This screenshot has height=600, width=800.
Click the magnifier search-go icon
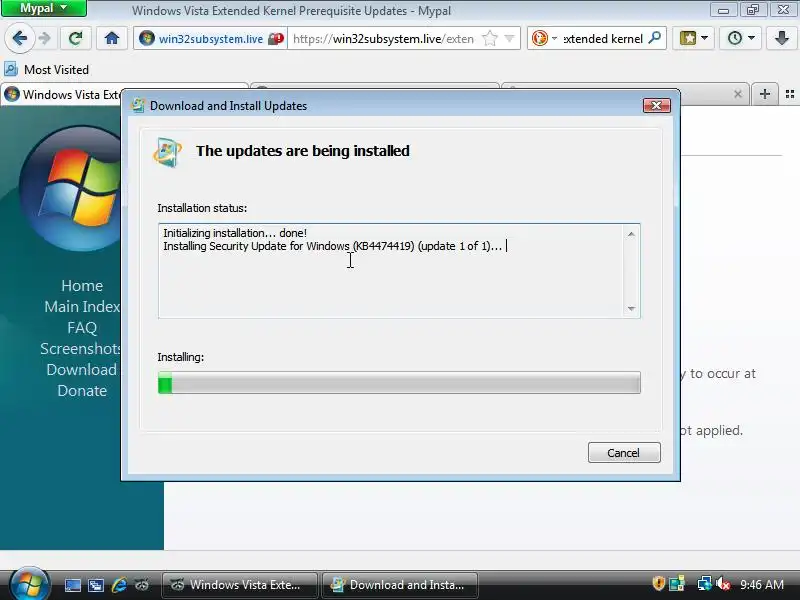(655, 38)
